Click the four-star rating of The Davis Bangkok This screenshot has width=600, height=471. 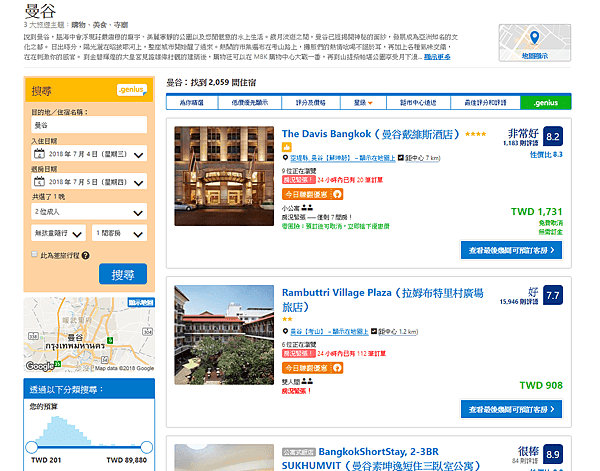pyautogui.click(x=476, y=134)
